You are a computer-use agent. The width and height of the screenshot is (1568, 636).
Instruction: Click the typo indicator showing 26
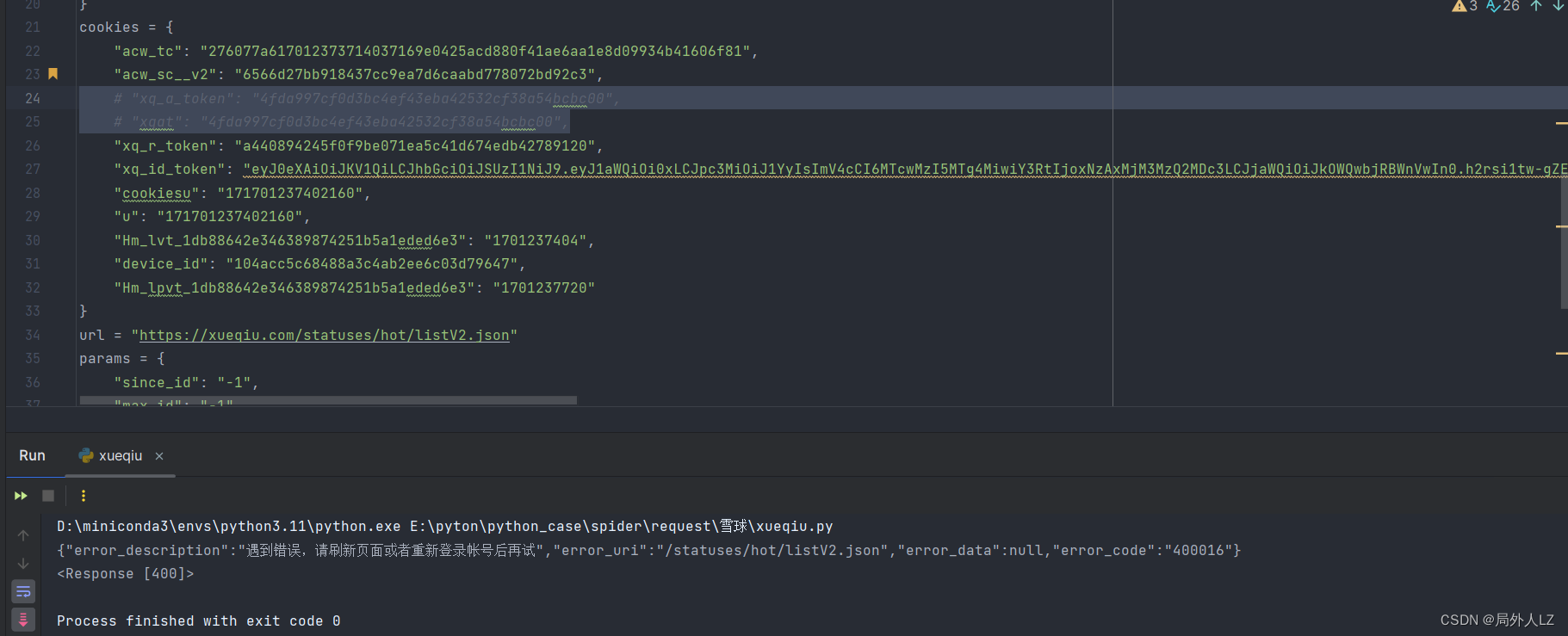coord(1503,6)
